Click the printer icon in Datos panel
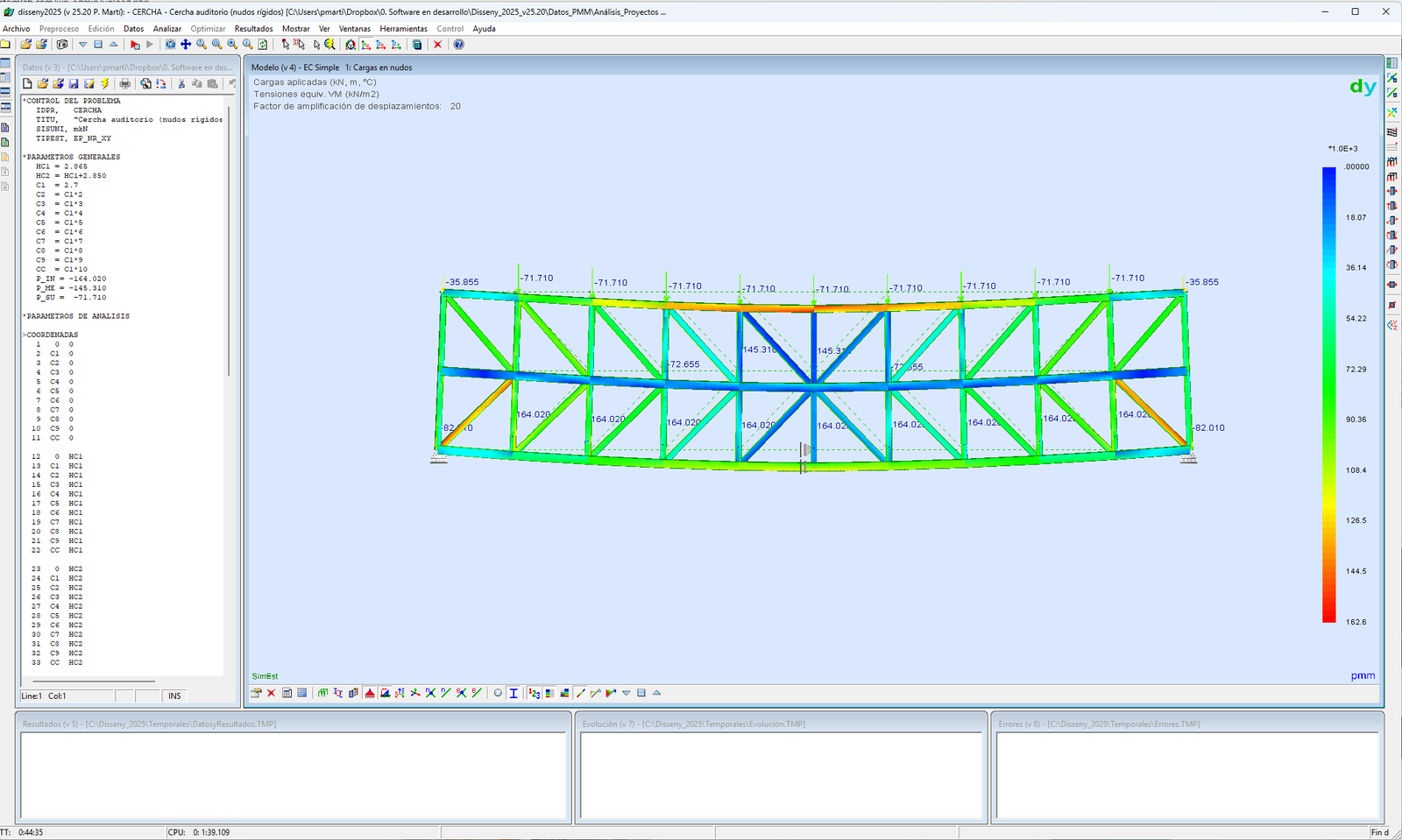 [125, 84]
